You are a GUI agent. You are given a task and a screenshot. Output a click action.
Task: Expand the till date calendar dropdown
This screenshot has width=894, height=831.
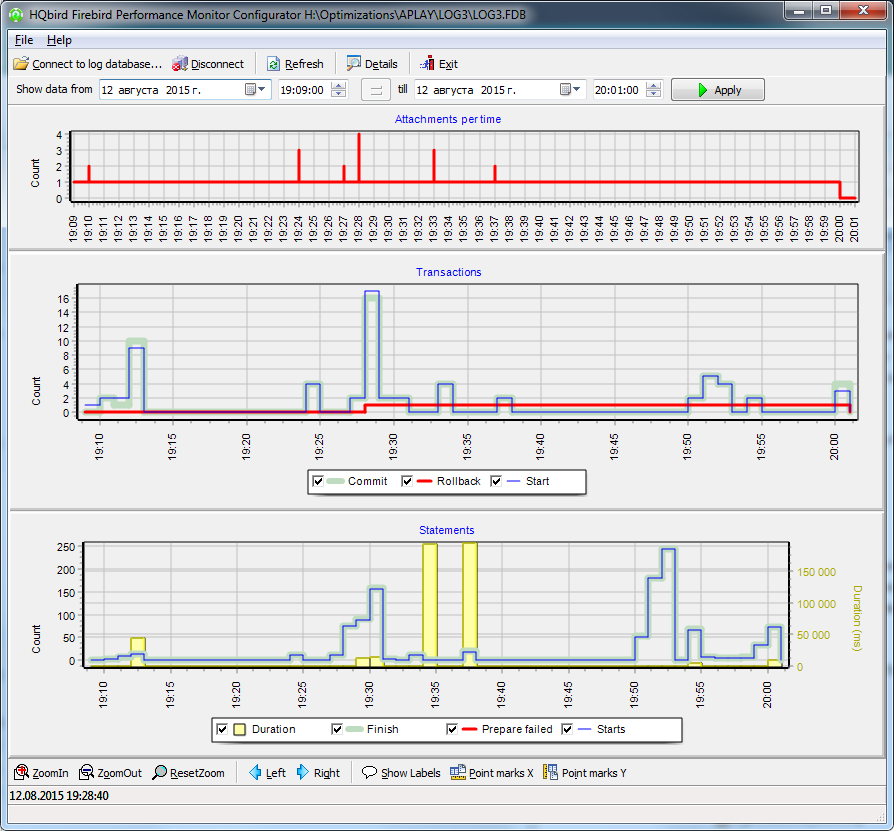(x=571, y=90)
